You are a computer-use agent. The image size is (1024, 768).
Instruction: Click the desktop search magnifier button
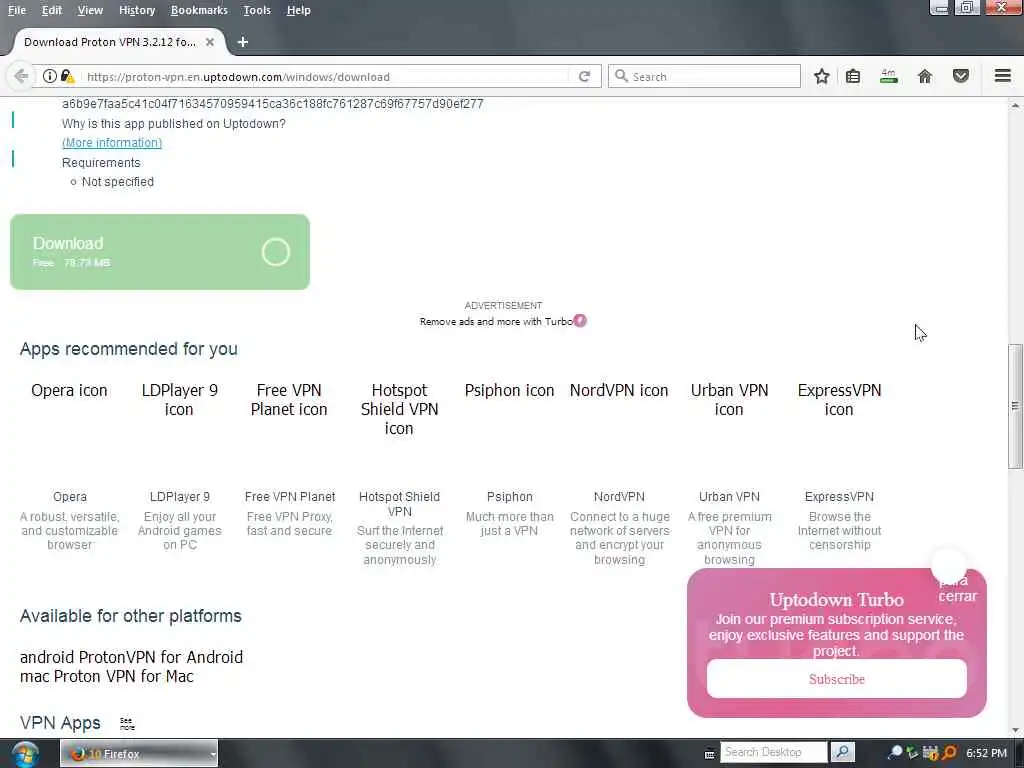(842, 752)
